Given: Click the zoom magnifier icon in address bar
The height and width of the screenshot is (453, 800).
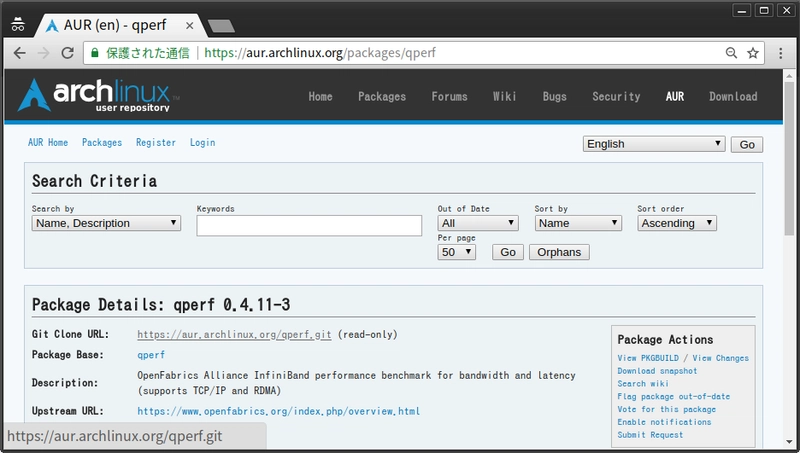Looking at the screenshot, I should click(731, 53).
